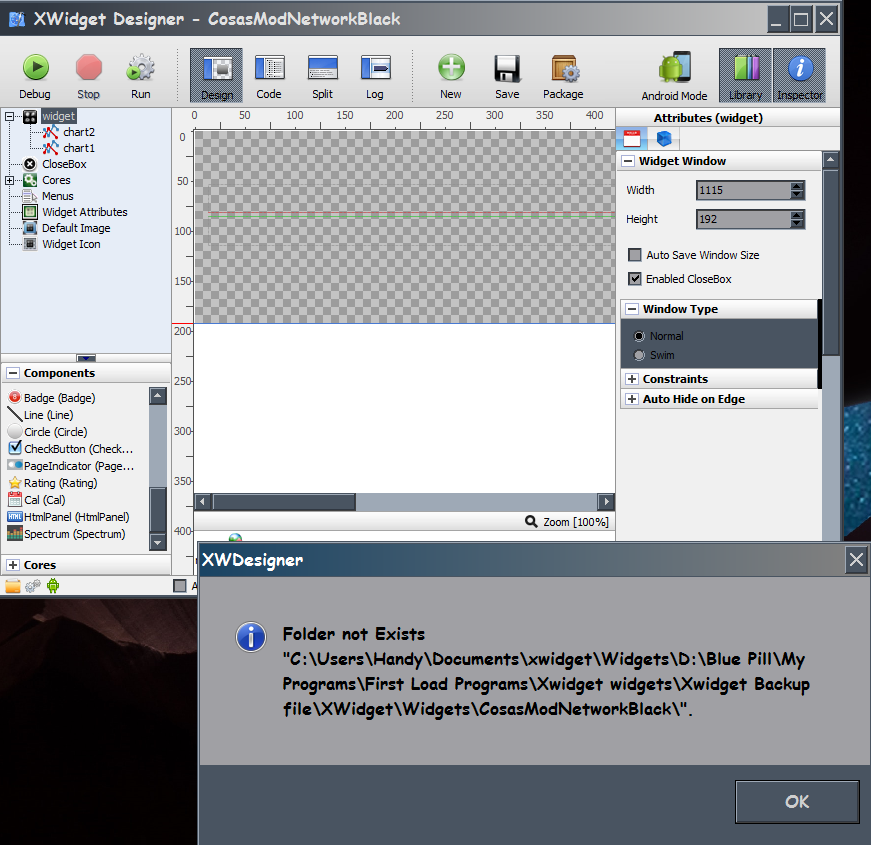
Task: Click OK in the XWDesigner dialog
Action: [797, 802]
